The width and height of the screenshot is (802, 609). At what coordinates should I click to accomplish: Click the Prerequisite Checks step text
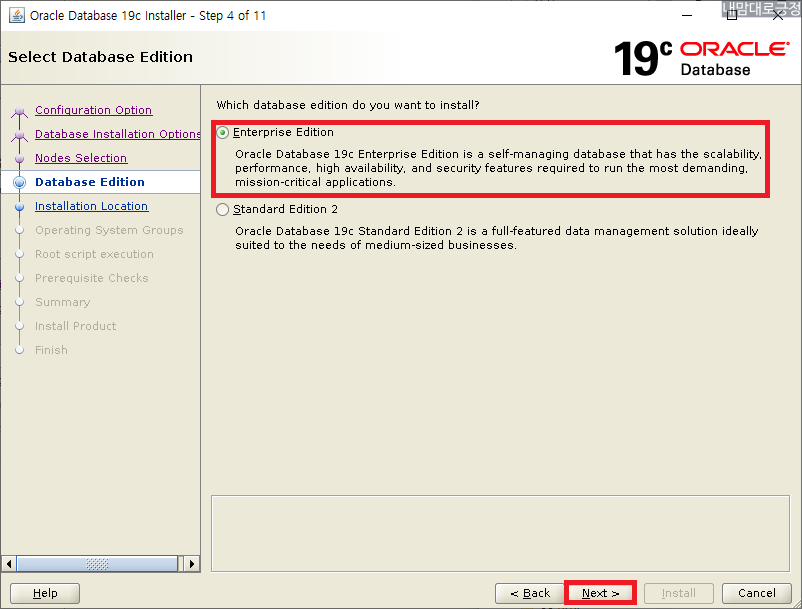92,278
